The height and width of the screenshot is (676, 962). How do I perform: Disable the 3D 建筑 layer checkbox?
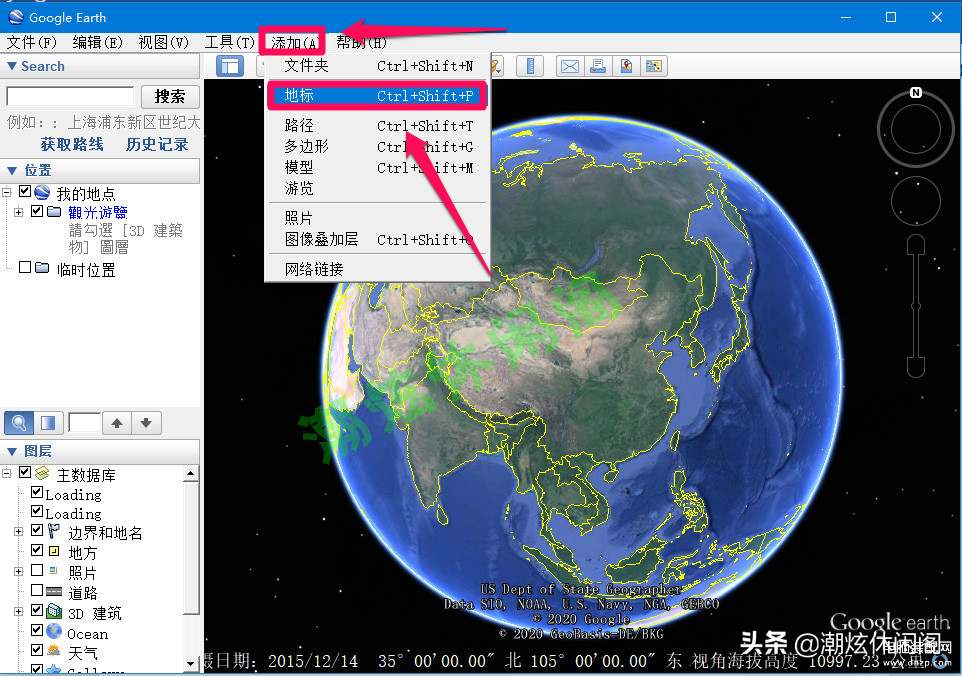pyautogui.click(x=37, y=610)
